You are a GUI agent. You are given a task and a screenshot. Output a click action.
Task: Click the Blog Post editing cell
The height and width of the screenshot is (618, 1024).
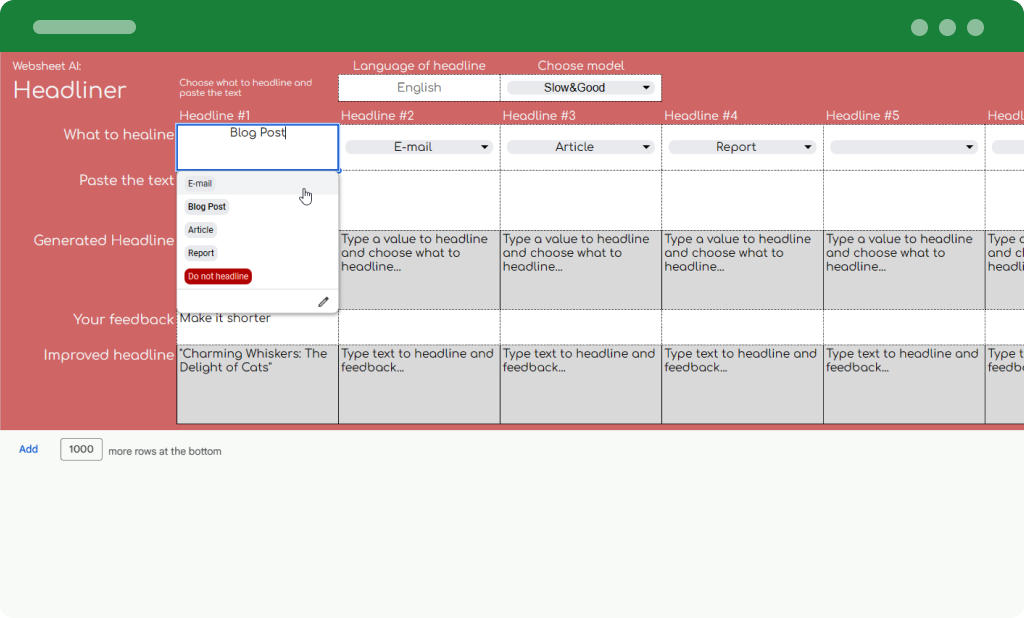[x=257, y=147]
